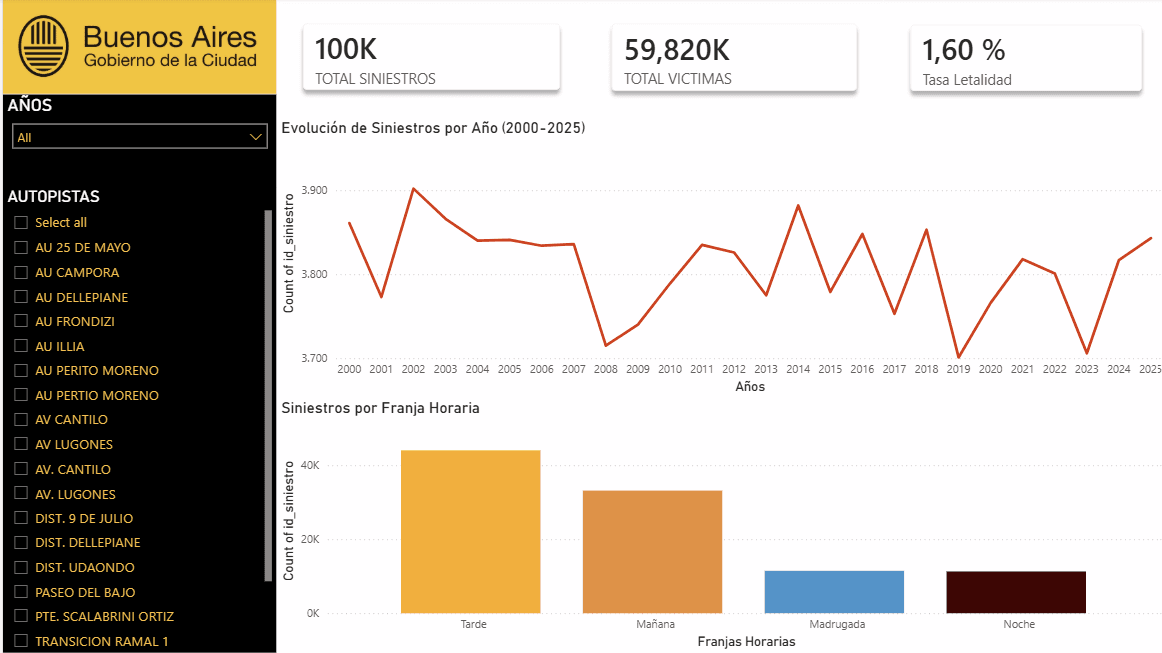The image size is (1162, 653).
Task: Check the Select all checkbox
Action: tap(21, 222)
